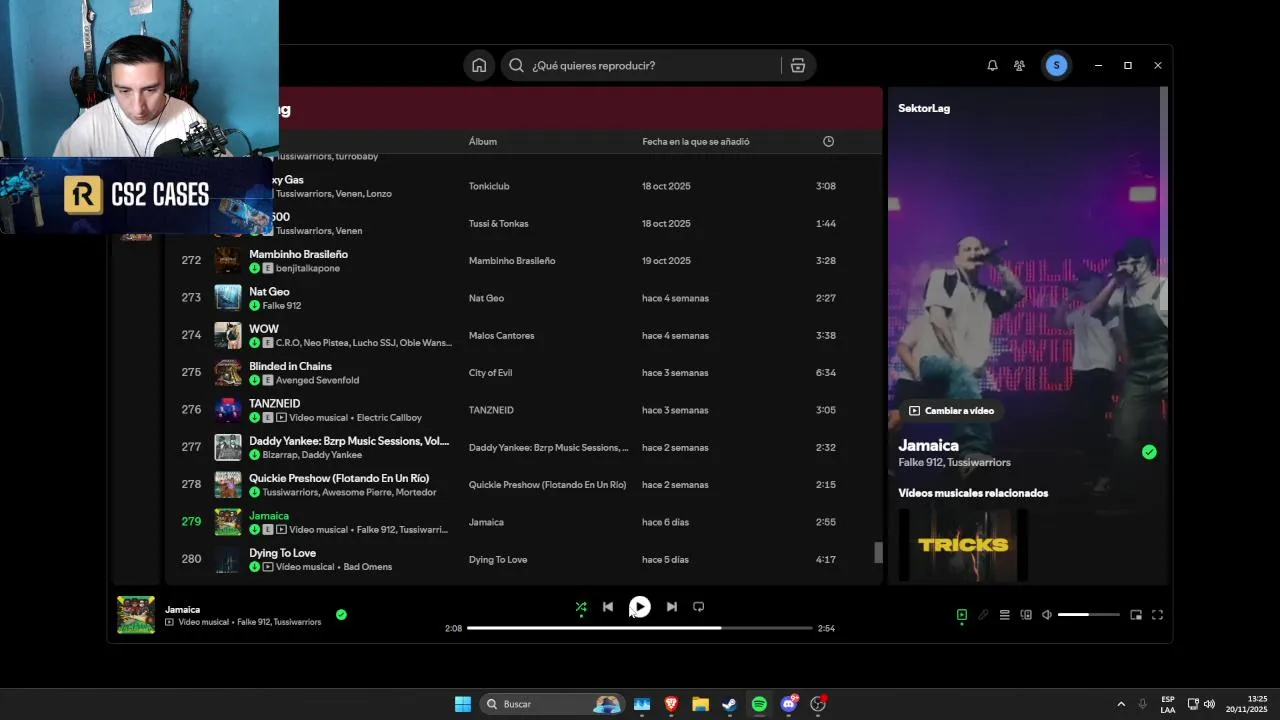Show hidden system tray icons
The image size is (1280, 720).
click(x=1121, y=704)
